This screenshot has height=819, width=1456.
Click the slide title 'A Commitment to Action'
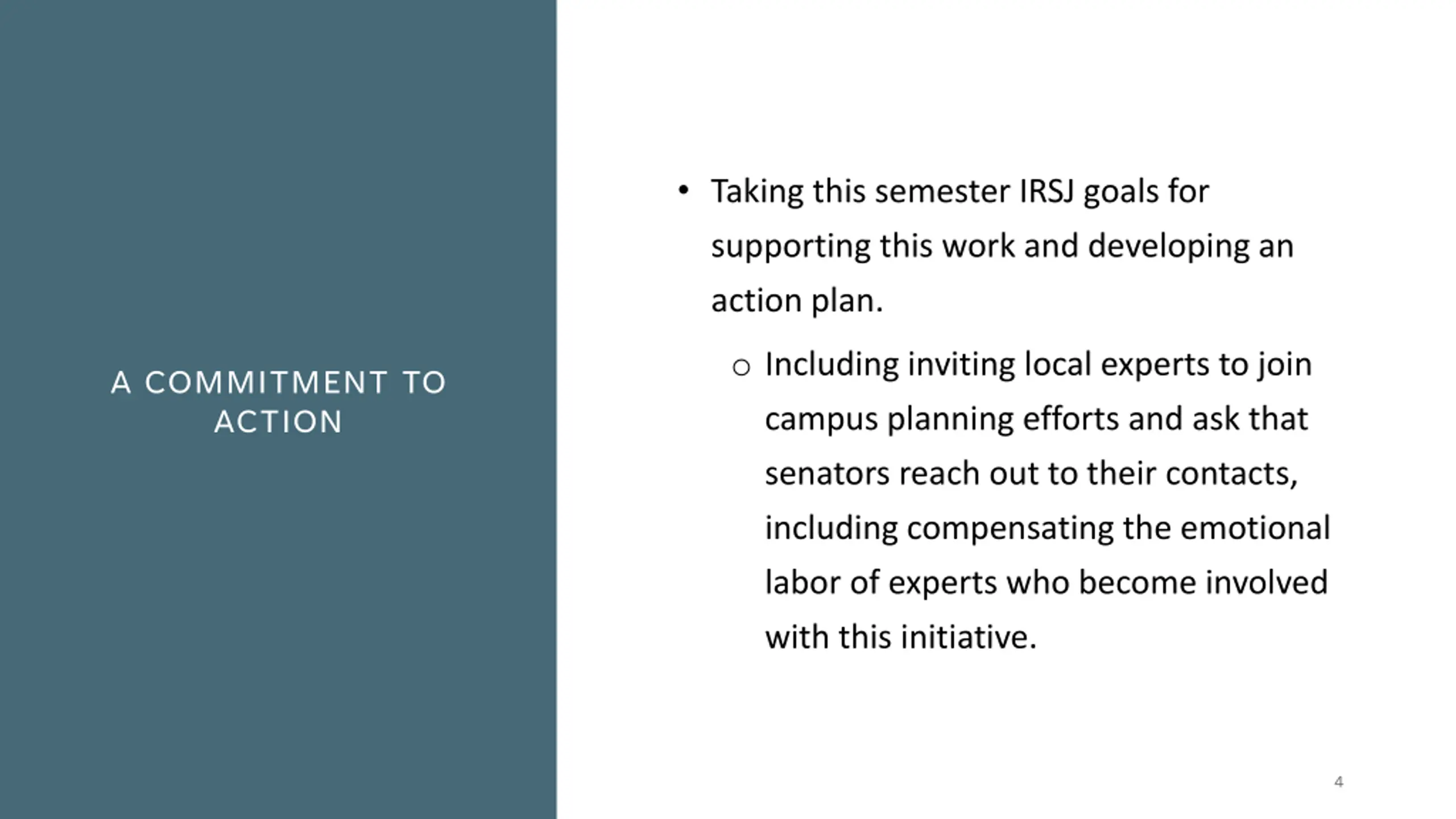278,402
